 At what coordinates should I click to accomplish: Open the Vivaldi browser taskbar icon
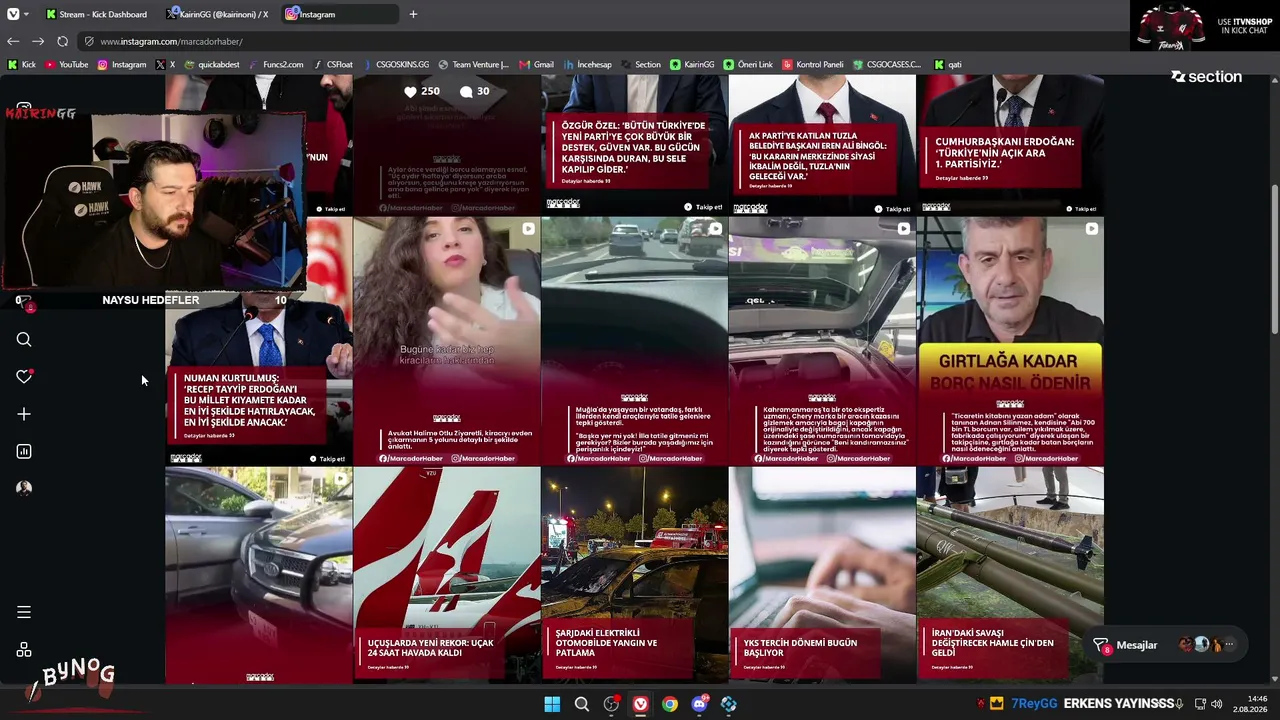(640, 704)
